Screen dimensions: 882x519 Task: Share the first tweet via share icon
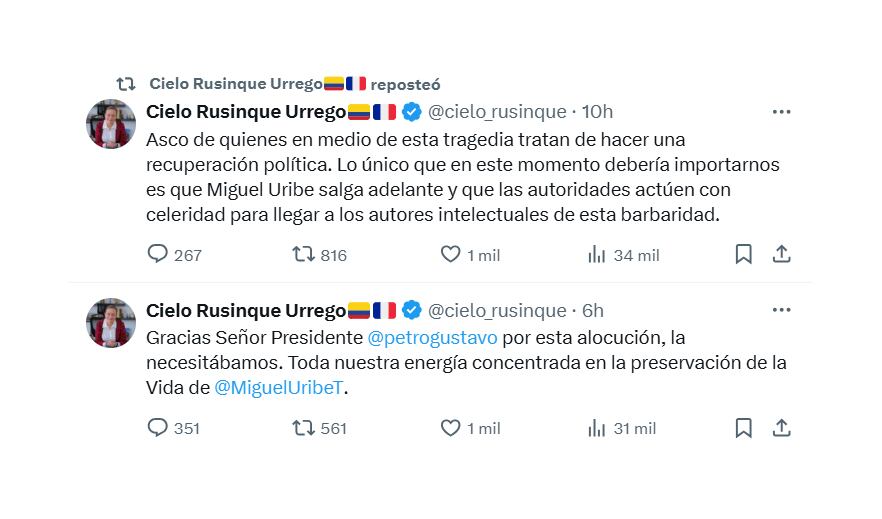[x=782, y=254]
